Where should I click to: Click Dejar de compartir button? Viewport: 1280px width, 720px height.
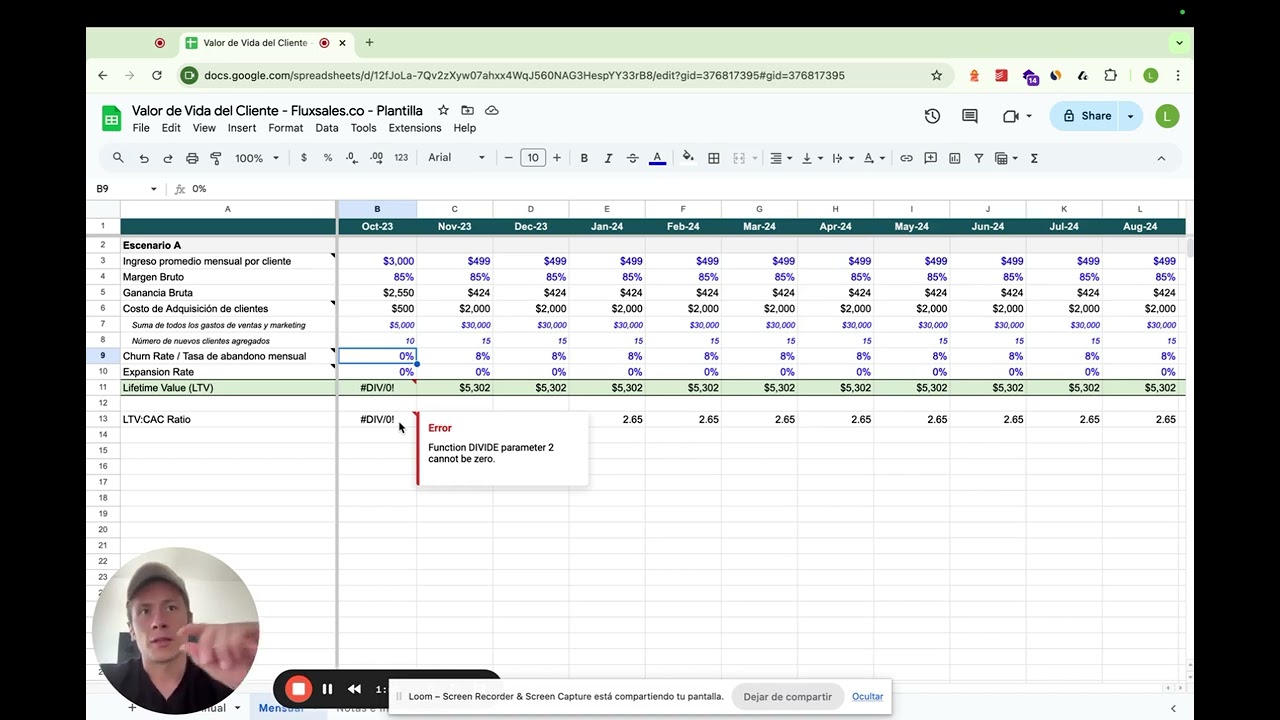click(x=787, y=697)
